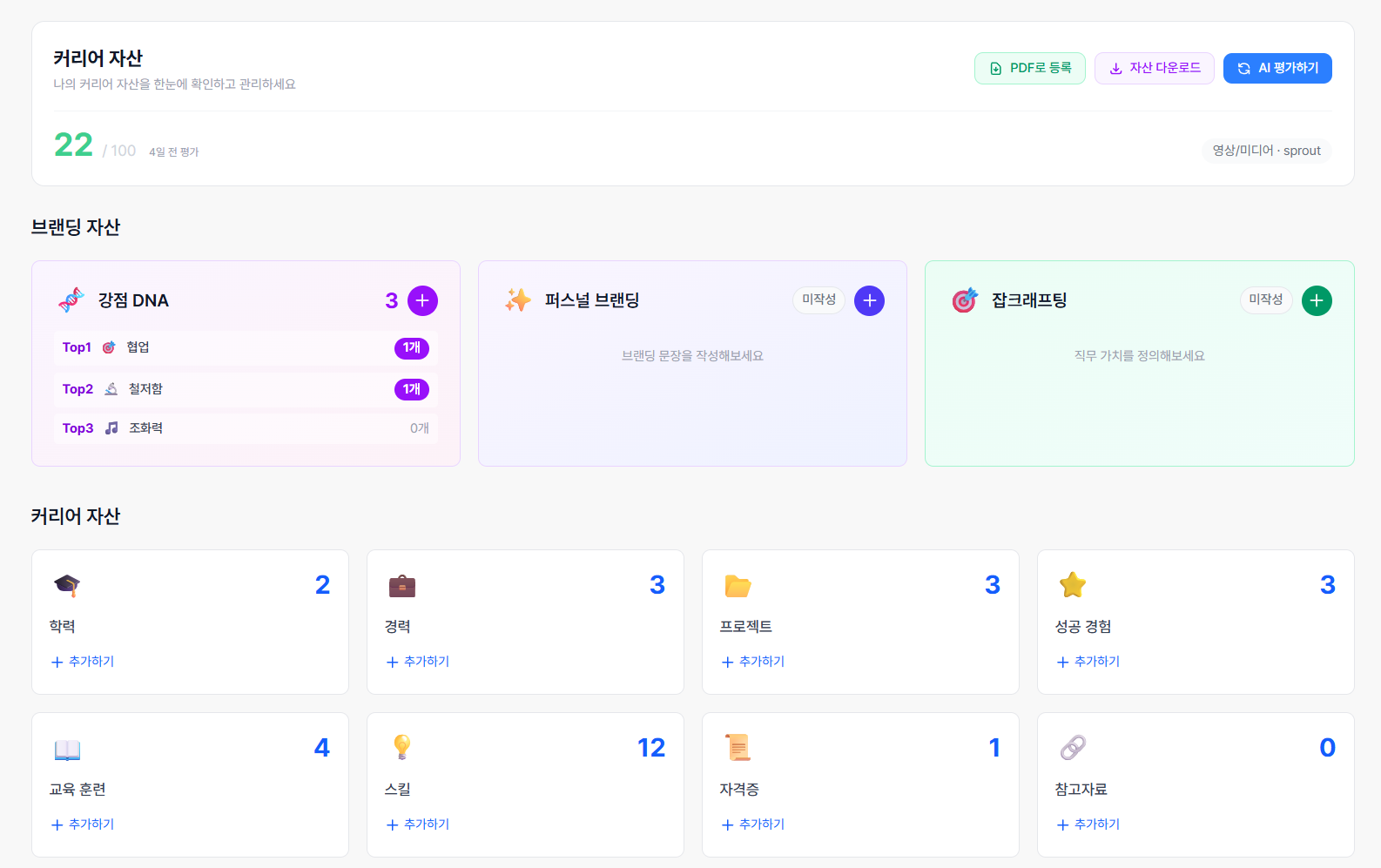Add an entry under 학력
The height and width of the screenshot is (868, 1381).
click(x=83, y=662)
